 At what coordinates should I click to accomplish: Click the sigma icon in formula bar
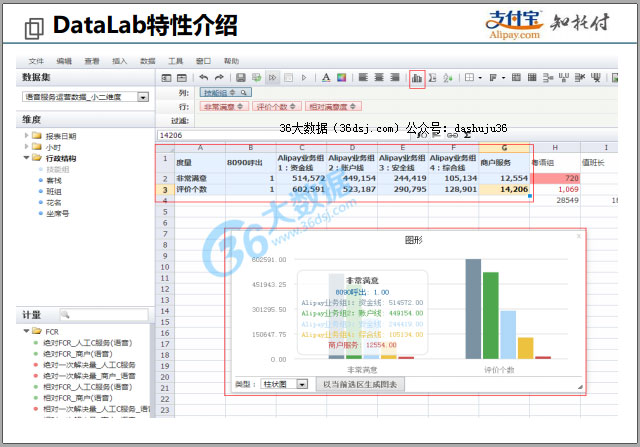[x=467, y=135]
